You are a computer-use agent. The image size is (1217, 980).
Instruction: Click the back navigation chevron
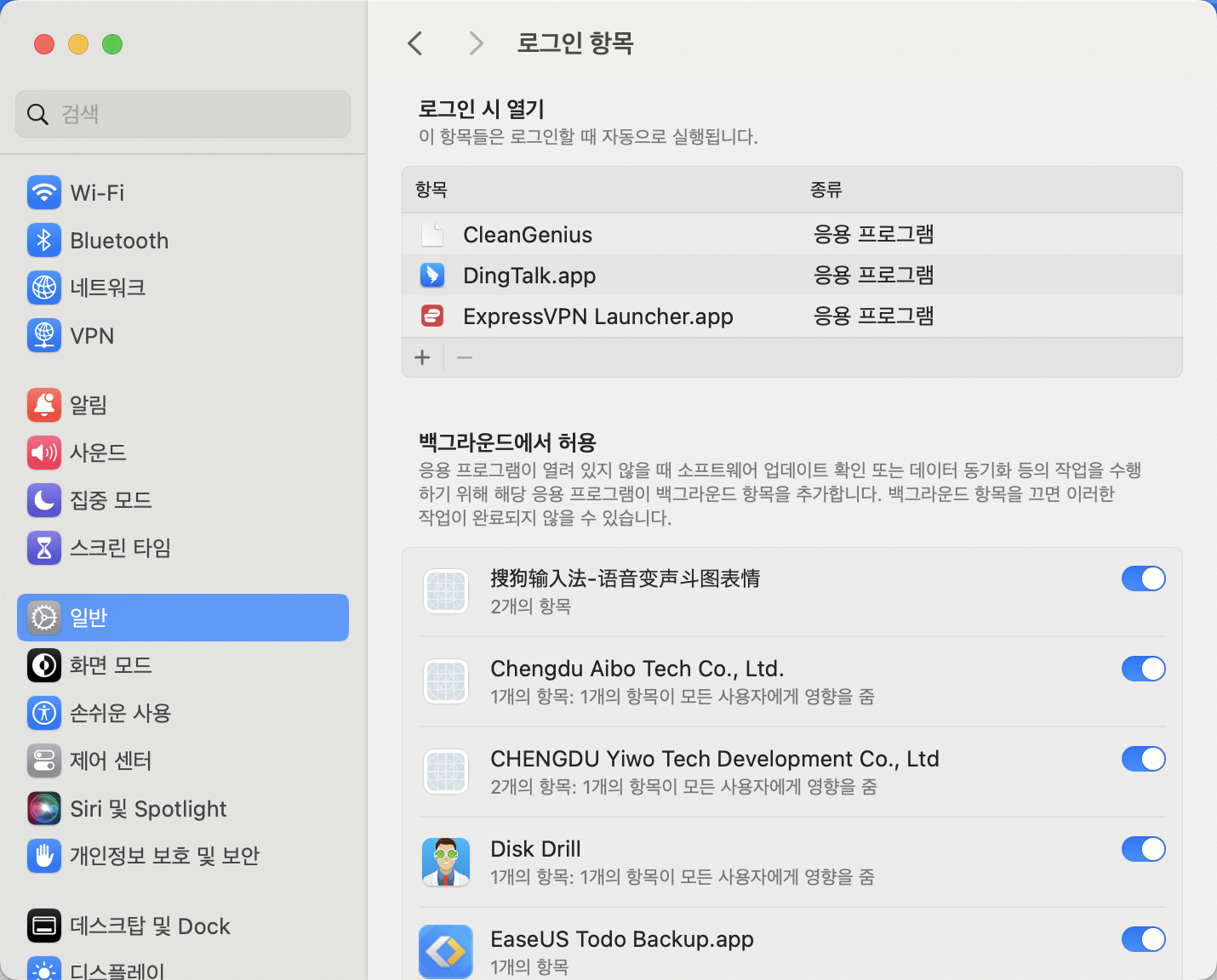tap(414, 43)
